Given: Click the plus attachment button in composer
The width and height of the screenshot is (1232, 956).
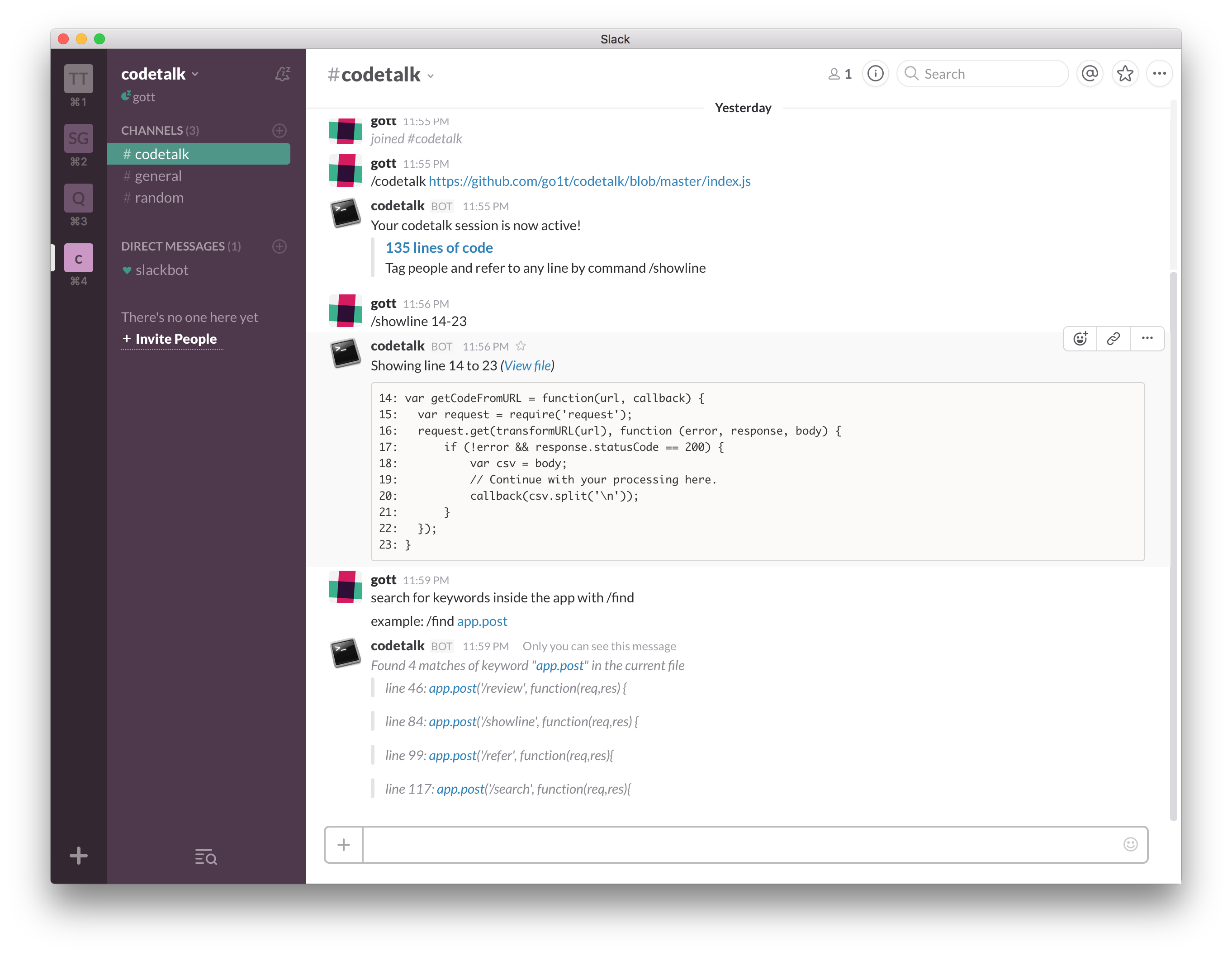Looking at the screenshot, I should 344,844.
